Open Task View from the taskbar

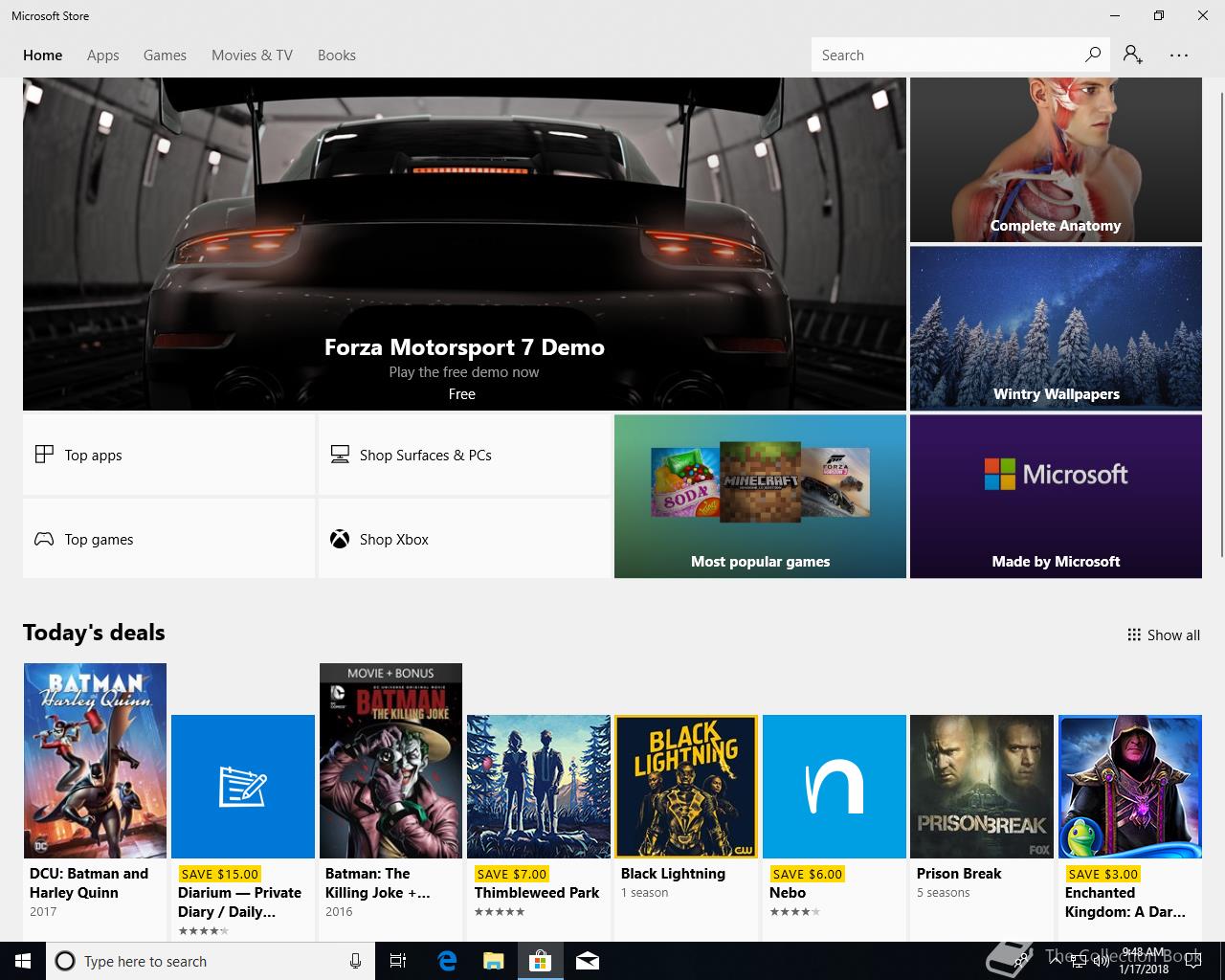click(398, 961)
